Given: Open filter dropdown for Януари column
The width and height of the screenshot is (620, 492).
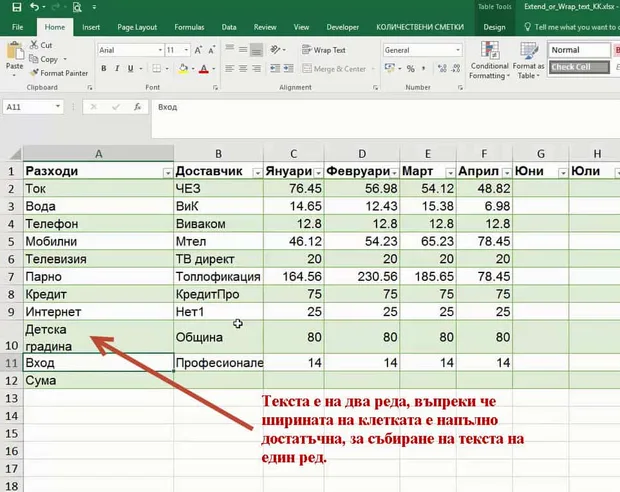Looking at the screenshot, I should coord(318,173).
